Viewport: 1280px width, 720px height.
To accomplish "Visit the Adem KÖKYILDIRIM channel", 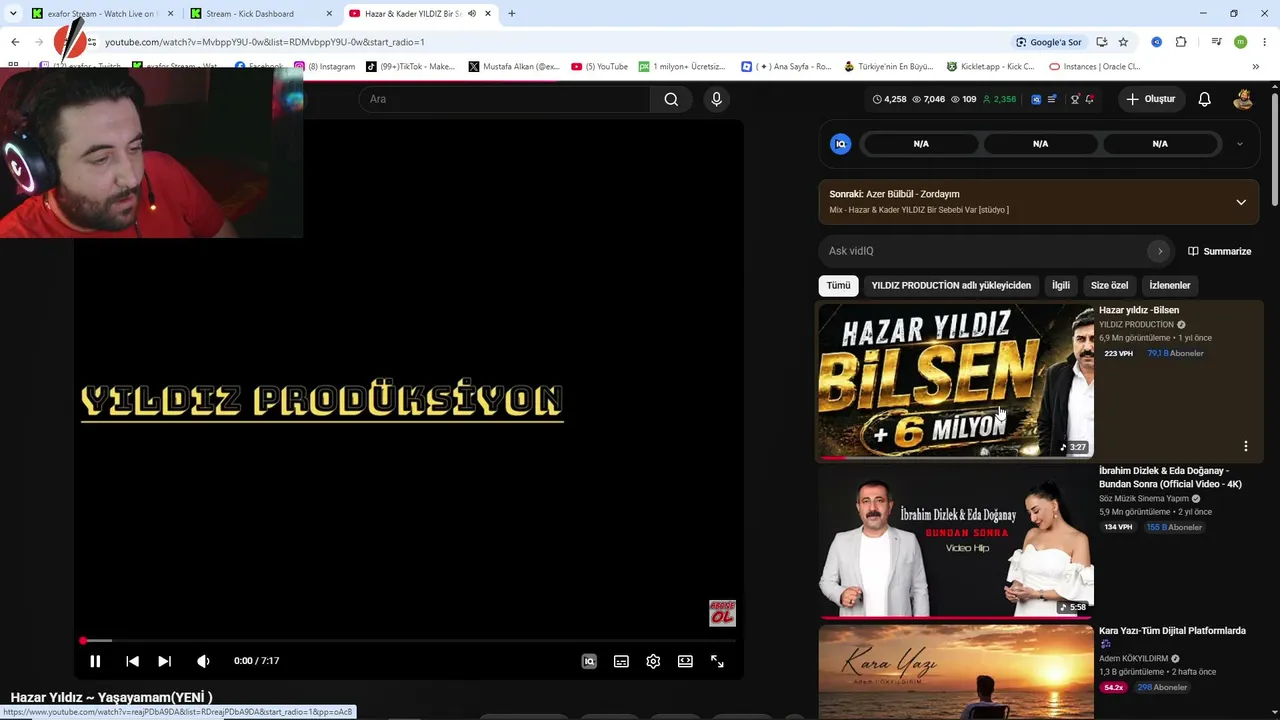I will click(1133, 658).
